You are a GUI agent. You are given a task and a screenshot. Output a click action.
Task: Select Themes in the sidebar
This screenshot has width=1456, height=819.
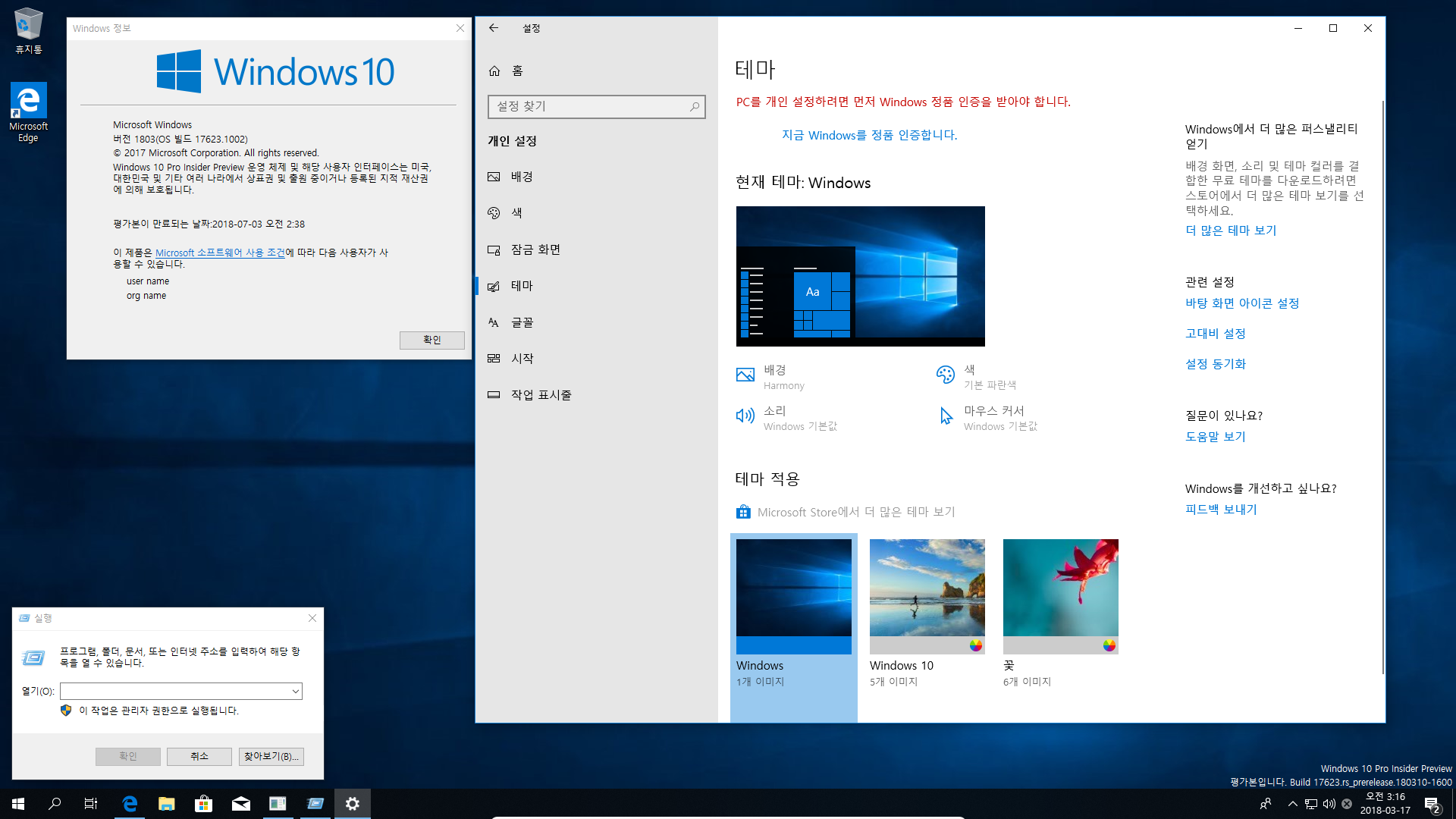coord(596,286)
